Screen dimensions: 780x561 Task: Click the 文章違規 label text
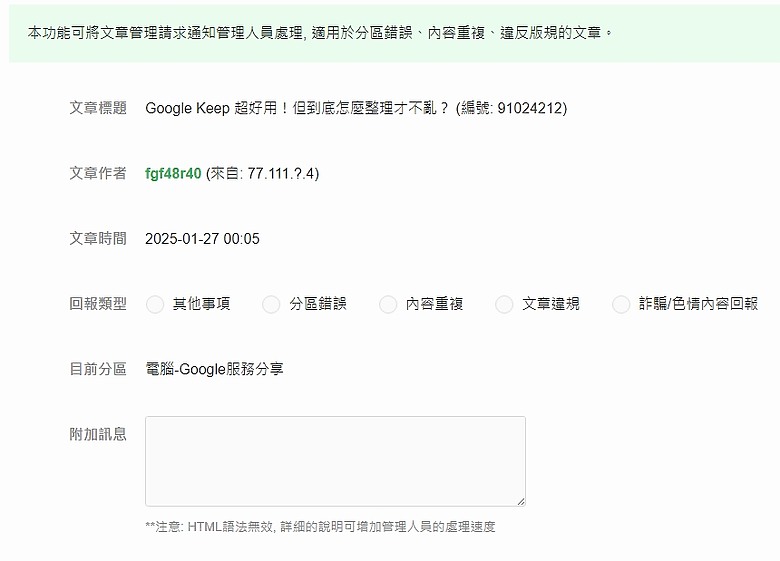tap(551, 304)
